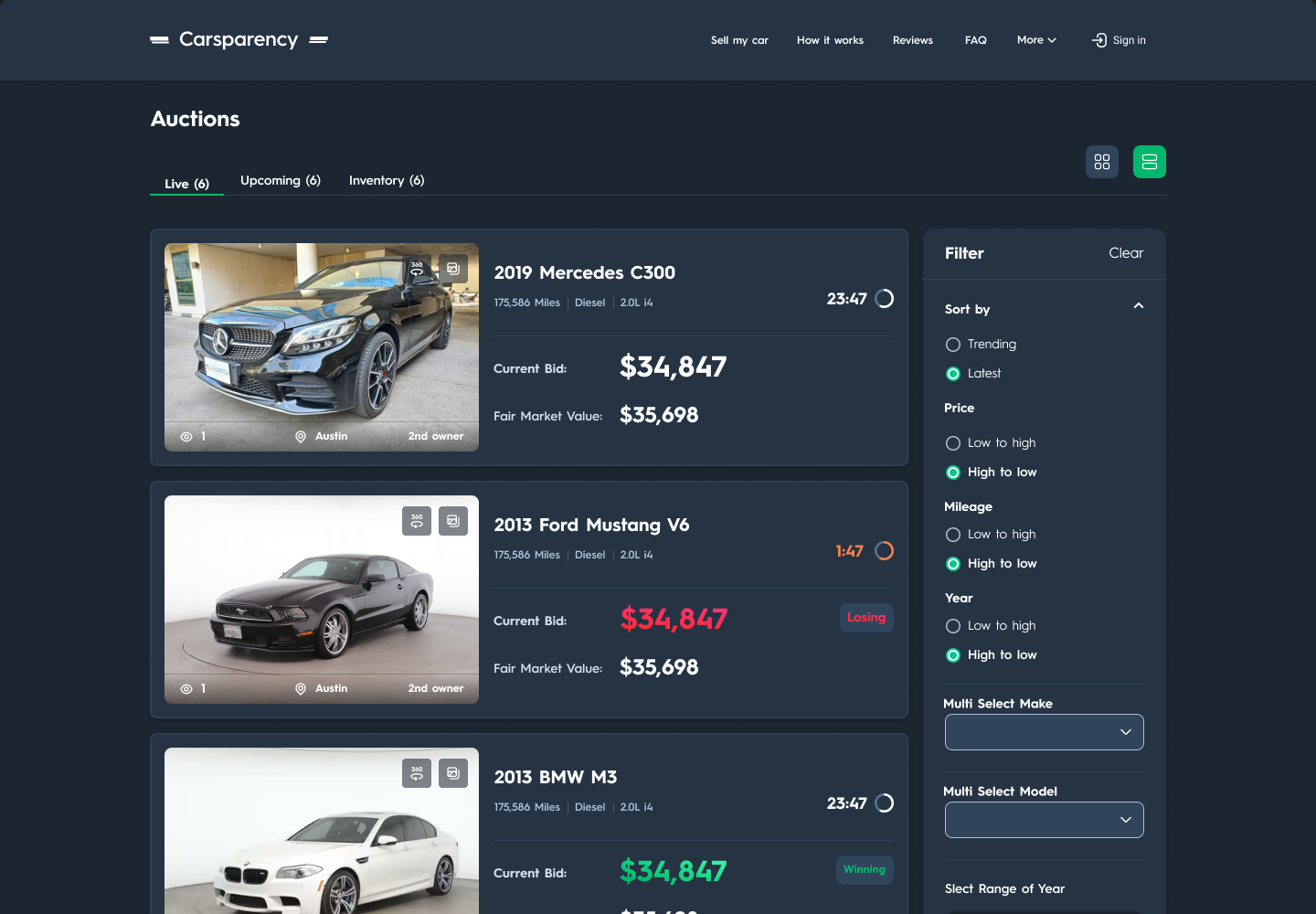
Task: Open the Live (6) tab
Action: point(186,184)
